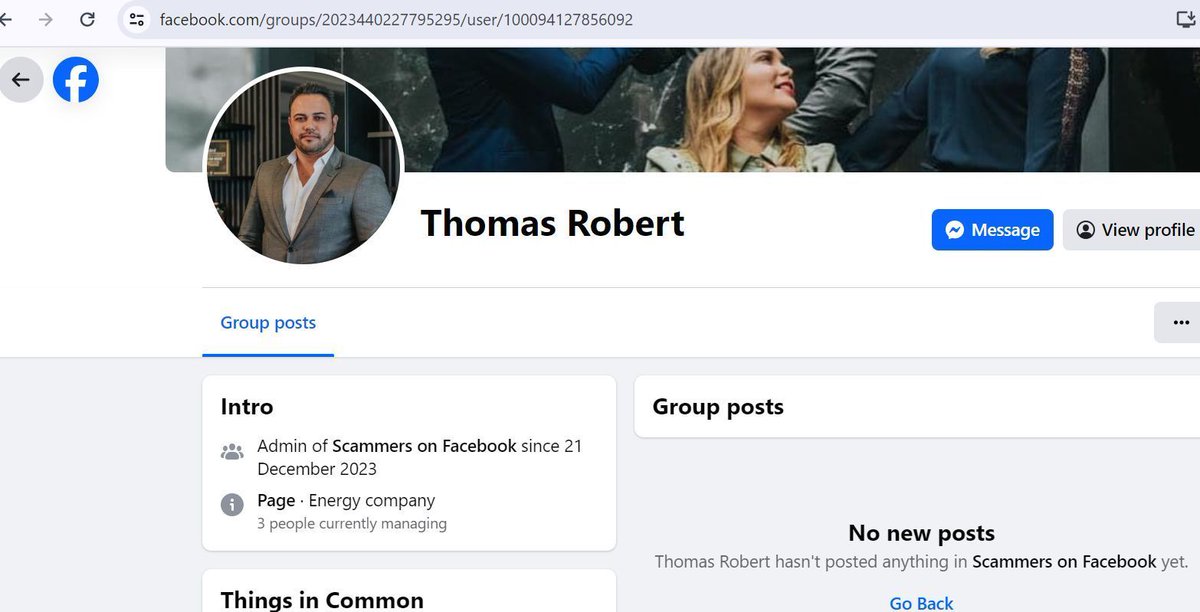Image resolution: width=1200 pixels, height=612 pixels.
Task: Click the Go Back link
Action: point(920,602)
